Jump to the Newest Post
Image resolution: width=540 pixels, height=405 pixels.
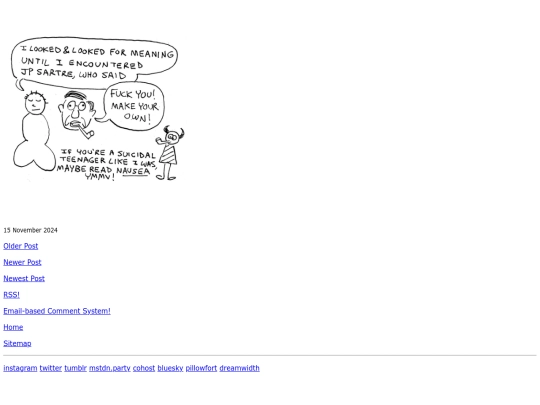click(x=24, y=278)
